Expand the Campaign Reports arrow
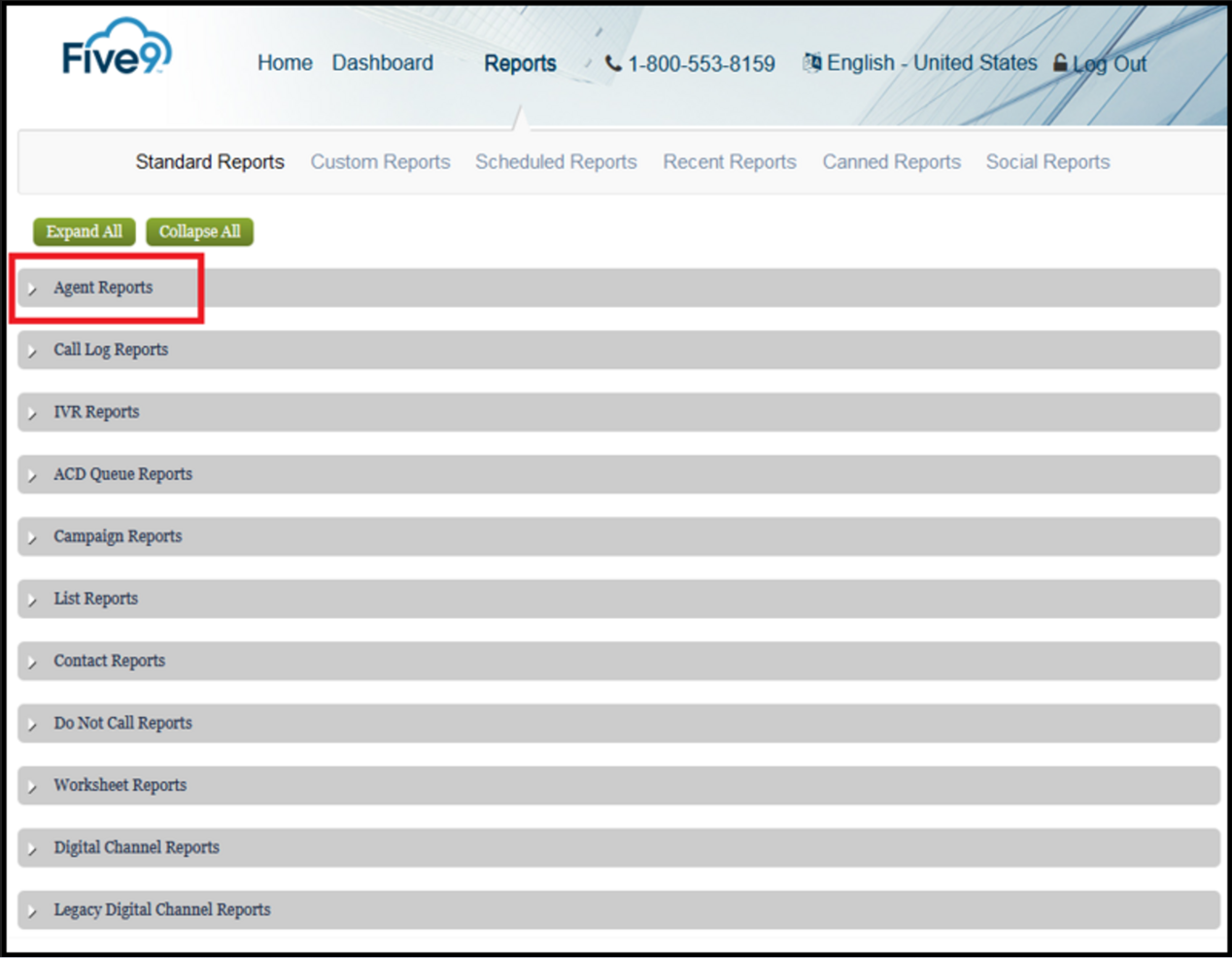 click(x=32, y=537)
